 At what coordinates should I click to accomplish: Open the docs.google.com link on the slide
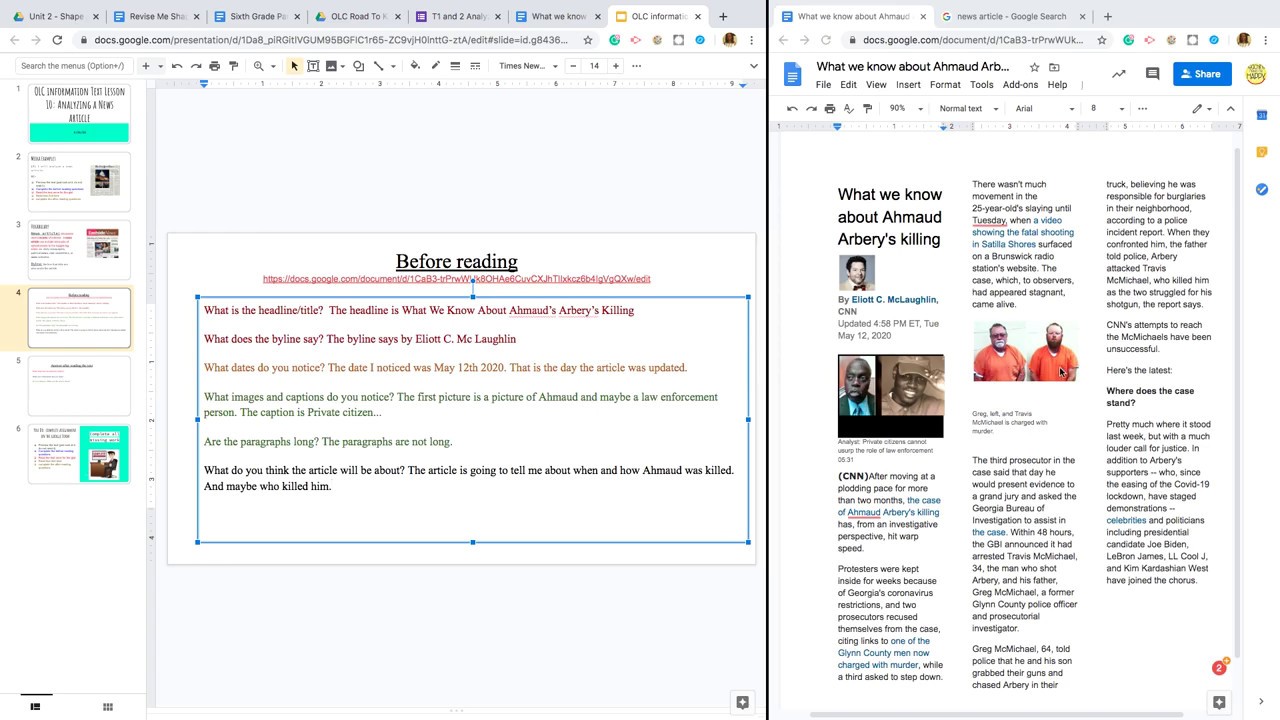pyautogui.click(x=456, y=279)
